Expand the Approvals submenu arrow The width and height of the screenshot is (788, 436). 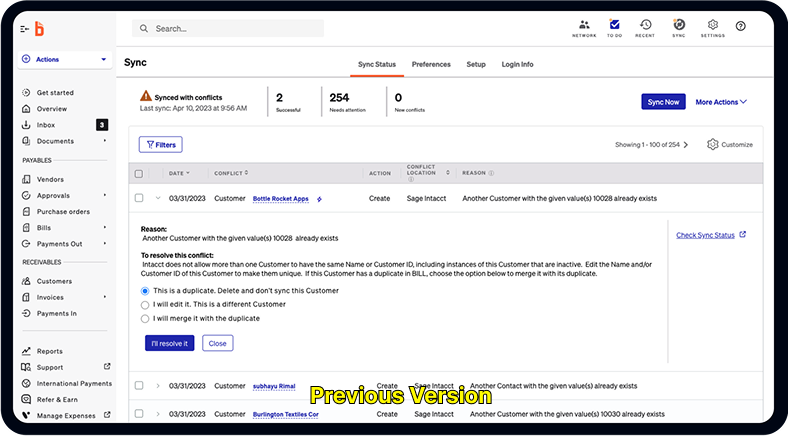(x=105, y=195)
